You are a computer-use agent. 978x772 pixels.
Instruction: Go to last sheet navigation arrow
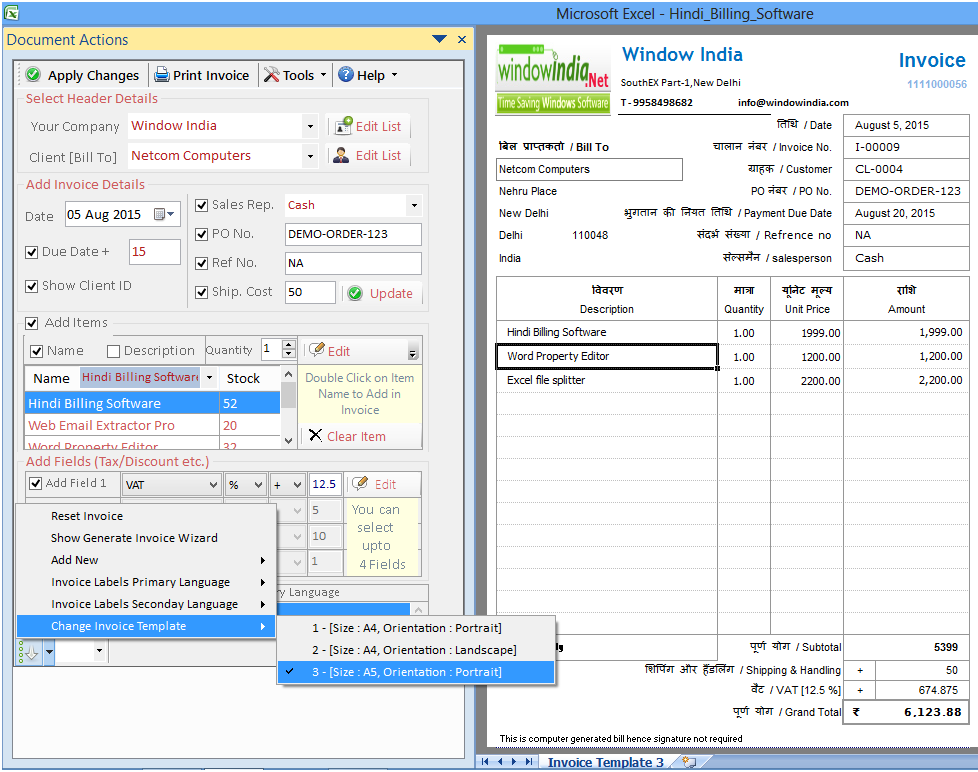pyautogui.click(x=529, y=761)
